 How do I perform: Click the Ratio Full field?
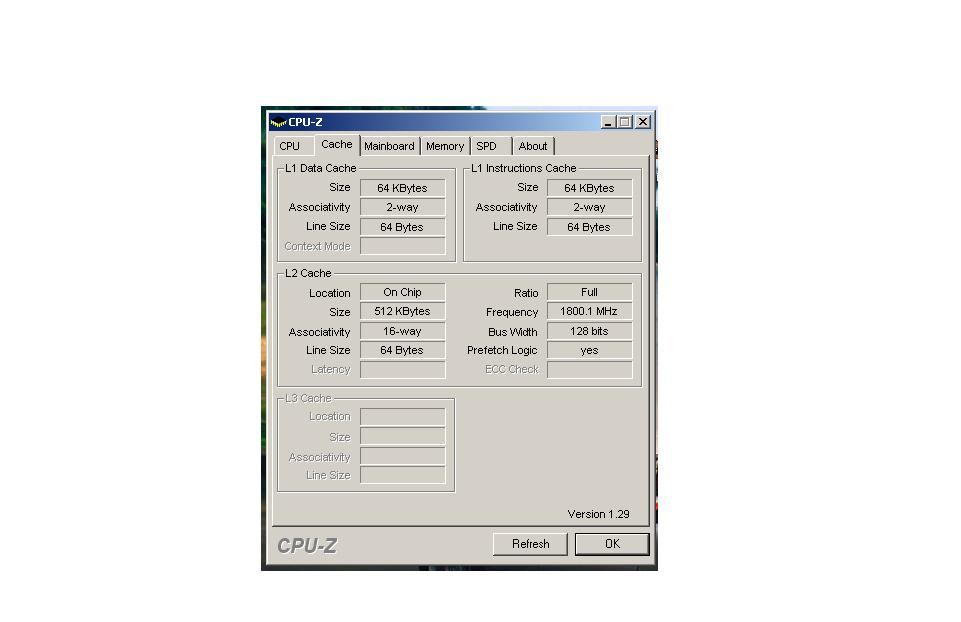(590, 292)
